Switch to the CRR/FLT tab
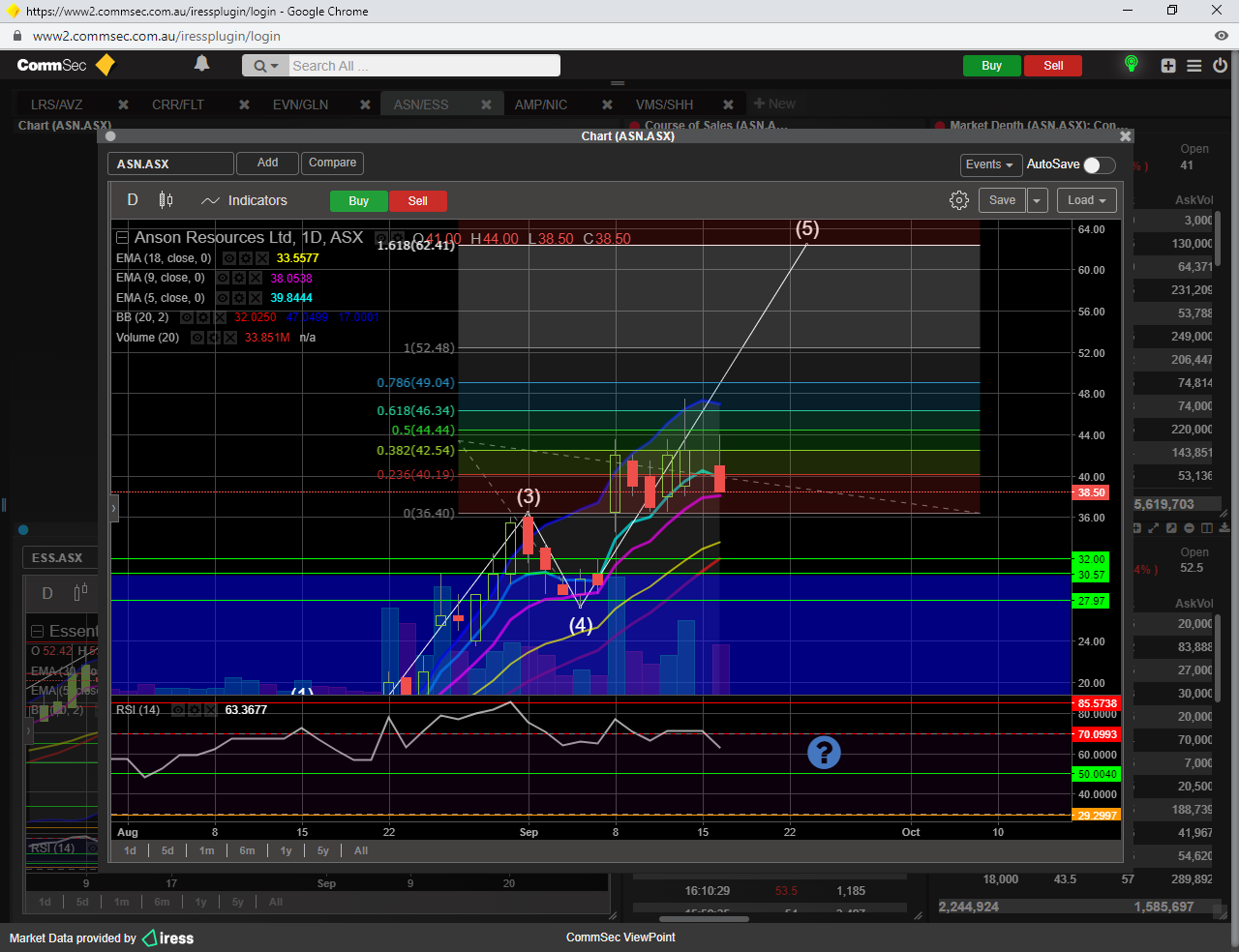The image size is (1239, 952). point(178,104)
